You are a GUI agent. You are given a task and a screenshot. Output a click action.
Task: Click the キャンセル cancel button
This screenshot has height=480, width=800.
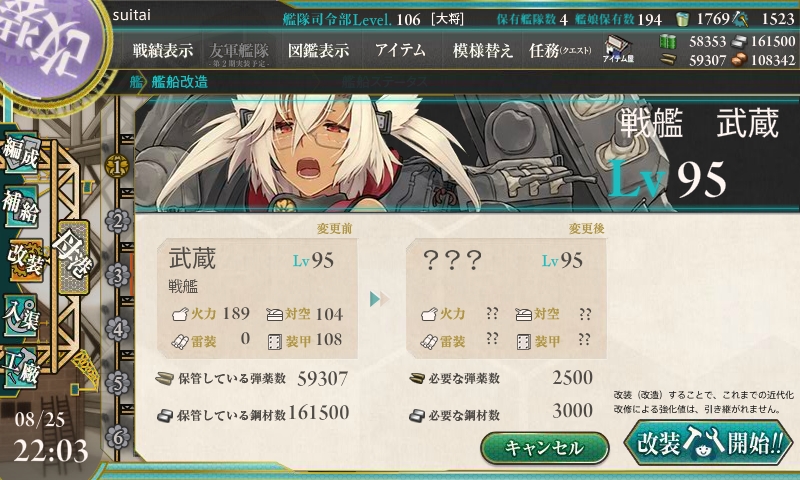pos(545,448)
